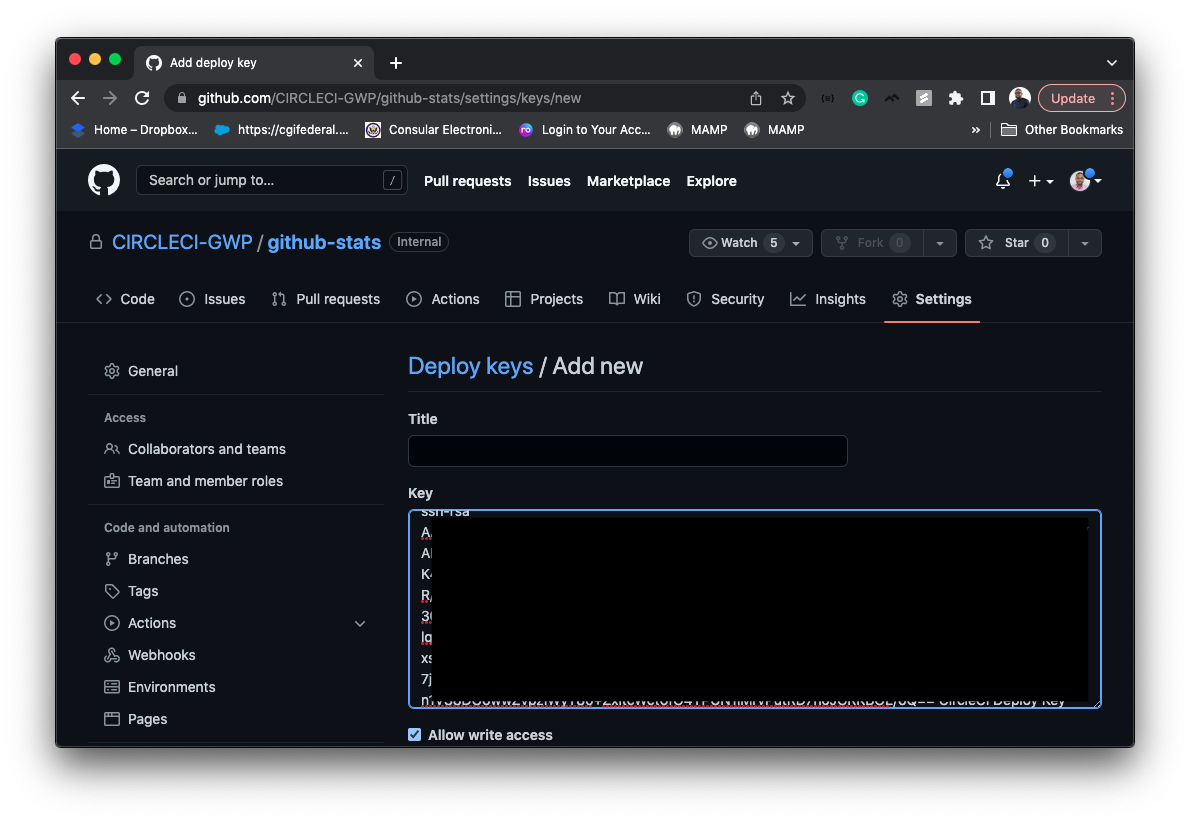Screen dimensions: 1190x821
Task: Click the Webhooks gear icon in sidebar
Action: 113,655
